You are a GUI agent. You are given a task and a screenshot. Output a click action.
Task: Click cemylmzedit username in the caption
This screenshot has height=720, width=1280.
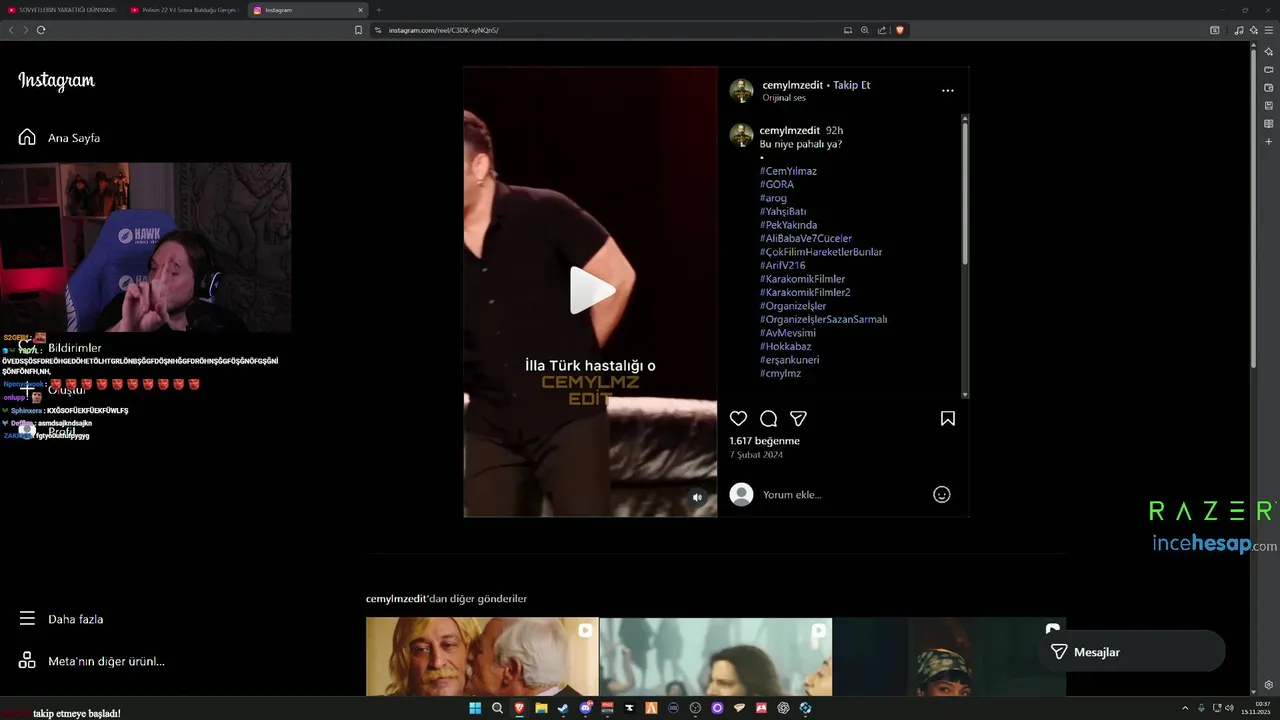point(789,130)
